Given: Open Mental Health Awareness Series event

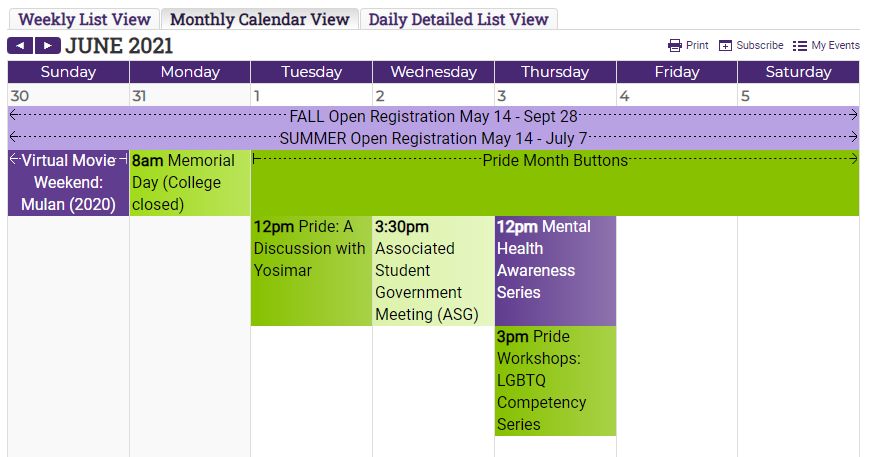Looking at the screenshot, I should click(x=555, y=271).
